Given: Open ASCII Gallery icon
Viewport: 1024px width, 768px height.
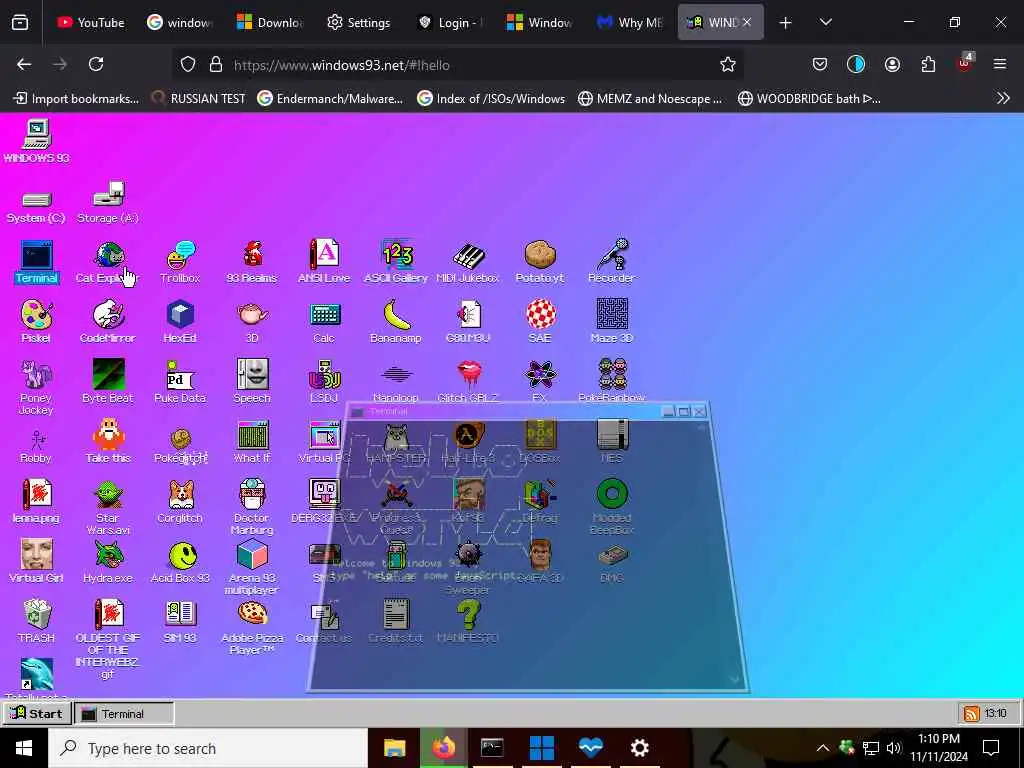Looking at the screenshot, I should (396, 261).
